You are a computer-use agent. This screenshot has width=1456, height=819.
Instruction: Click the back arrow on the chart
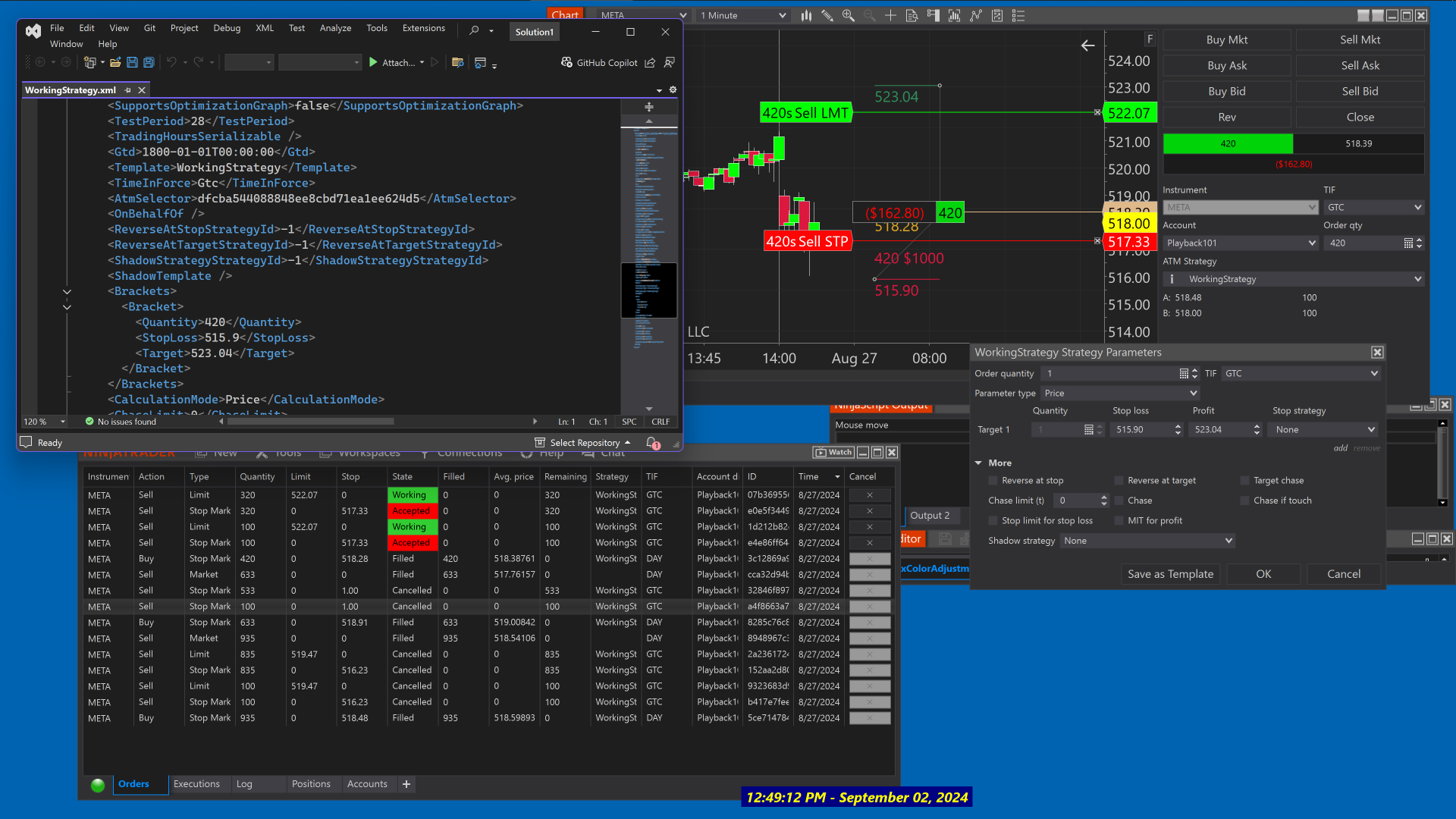(x=1087, y=45)
